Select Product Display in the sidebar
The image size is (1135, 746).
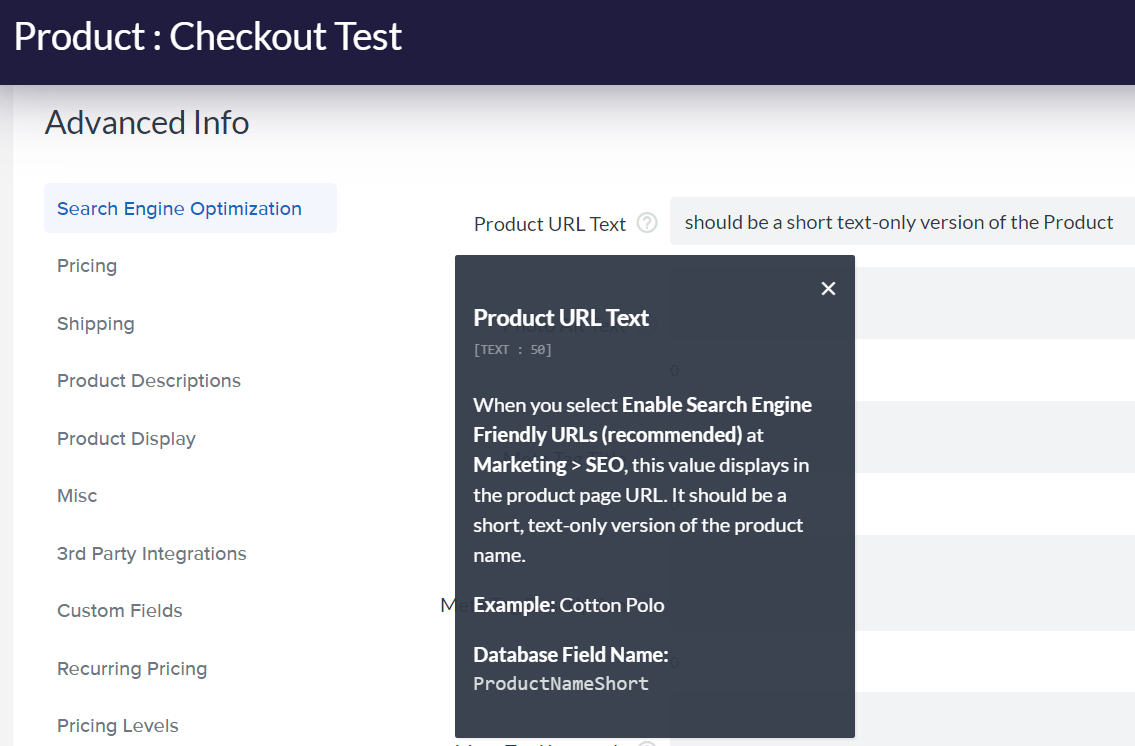[127, 439]
